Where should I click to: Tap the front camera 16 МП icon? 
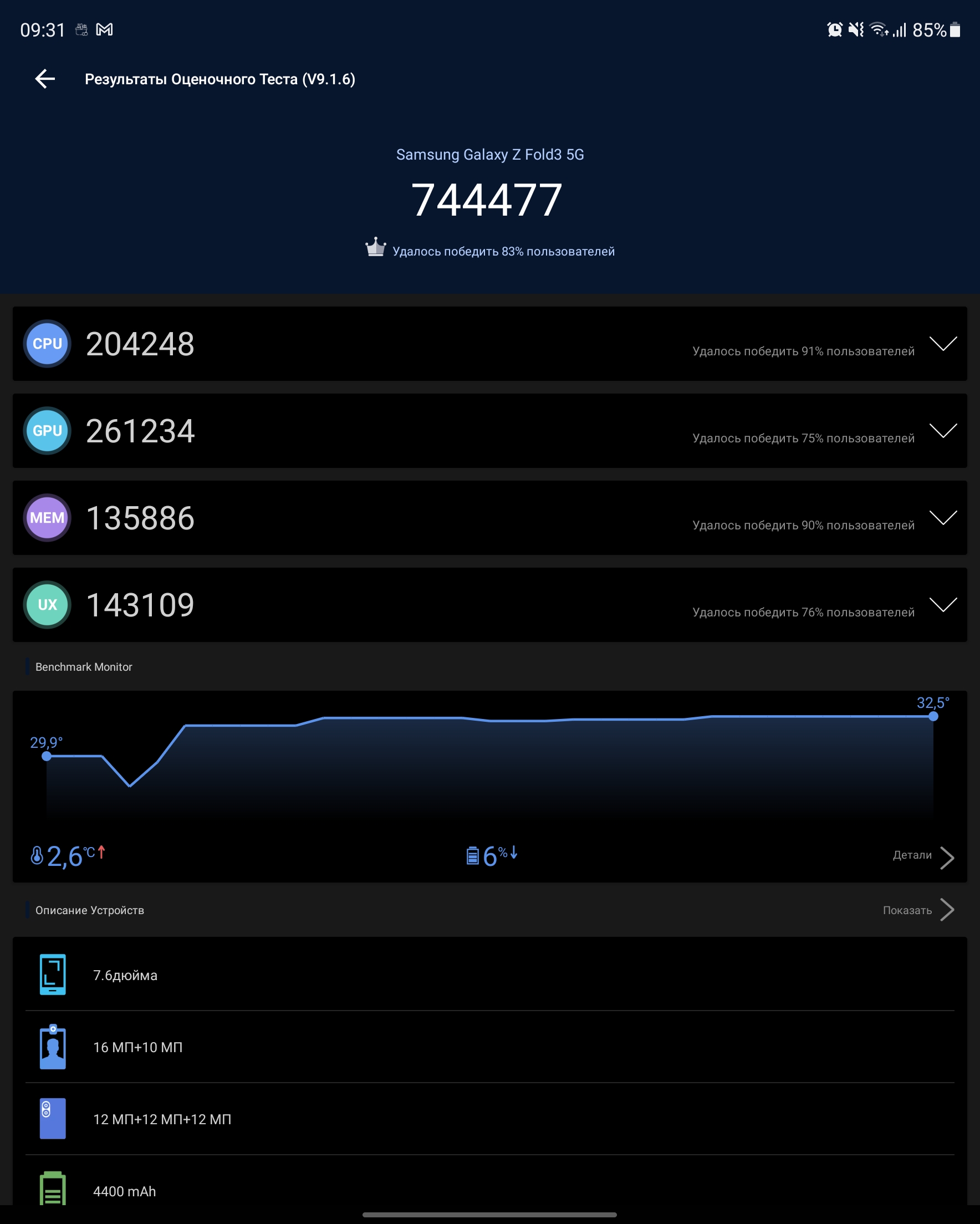point(53,1047)
